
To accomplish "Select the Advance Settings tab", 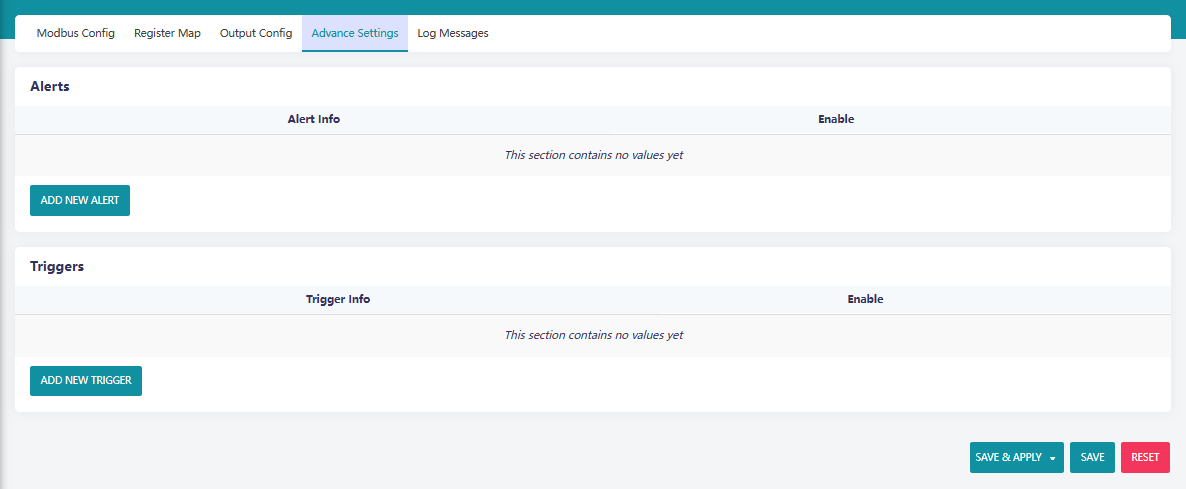I will (x=355, y=33).
